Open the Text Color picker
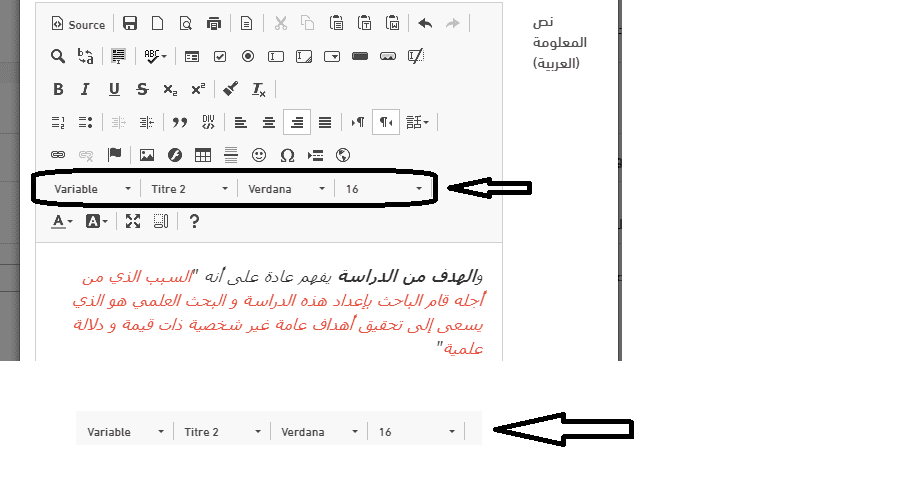This screenshot has height=494, width=915. click(62, 221)
